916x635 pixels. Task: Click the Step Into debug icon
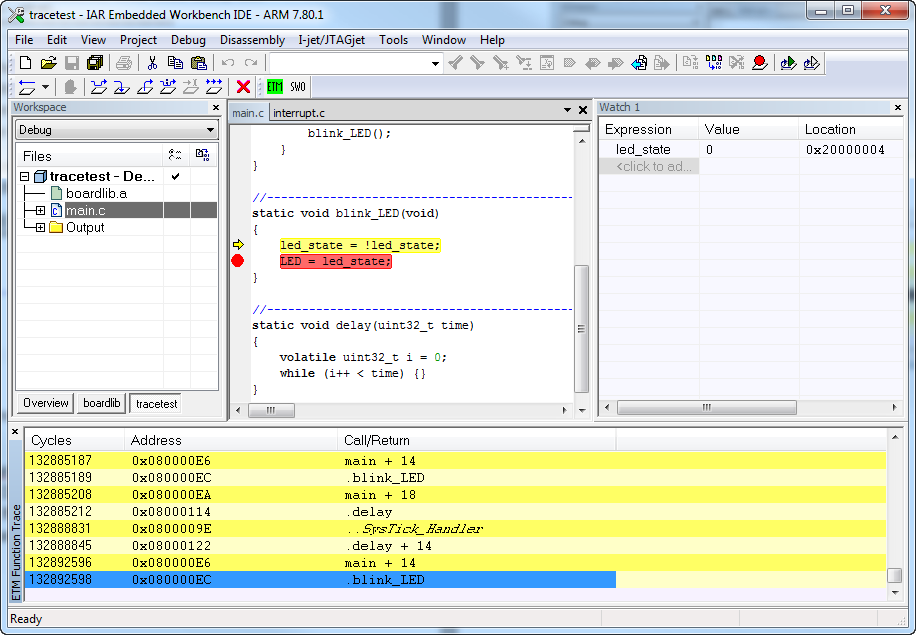[121, 87]
